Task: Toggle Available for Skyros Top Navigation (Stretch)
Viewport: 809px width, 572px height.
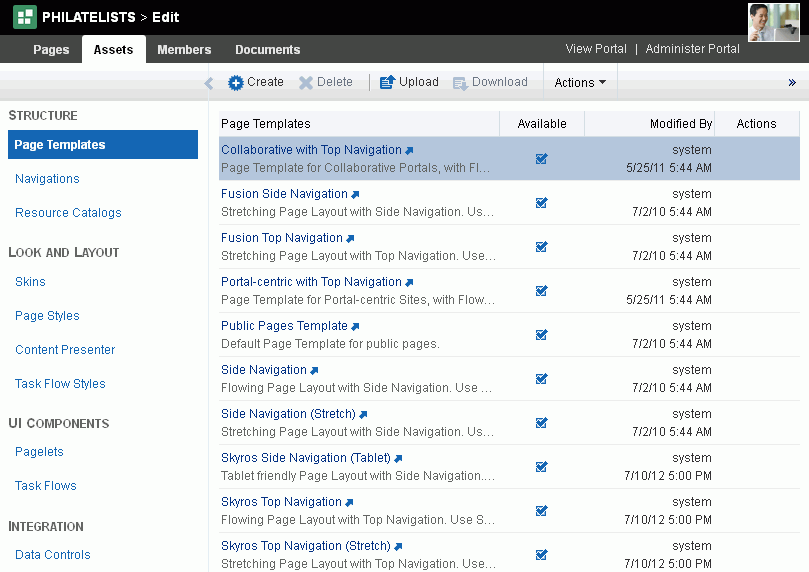Action: (541, 554)
